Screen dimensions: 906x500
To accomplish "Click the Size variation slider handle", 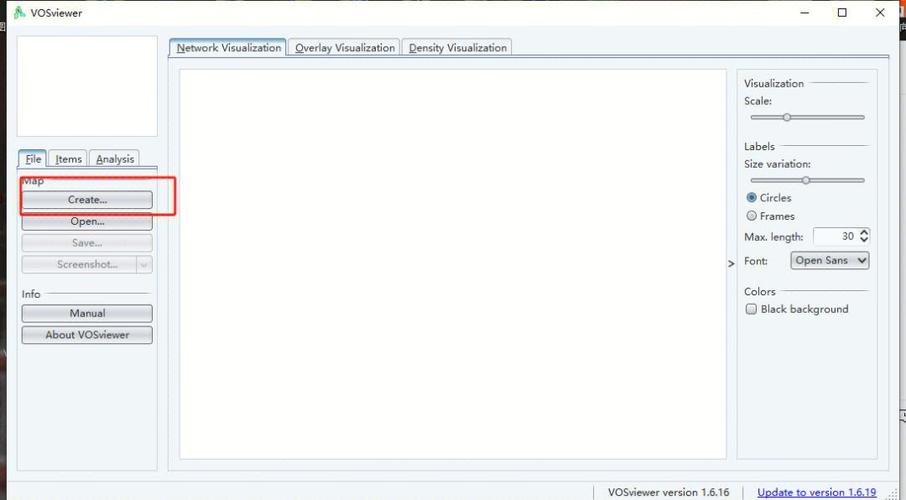I will coord(805,180).
